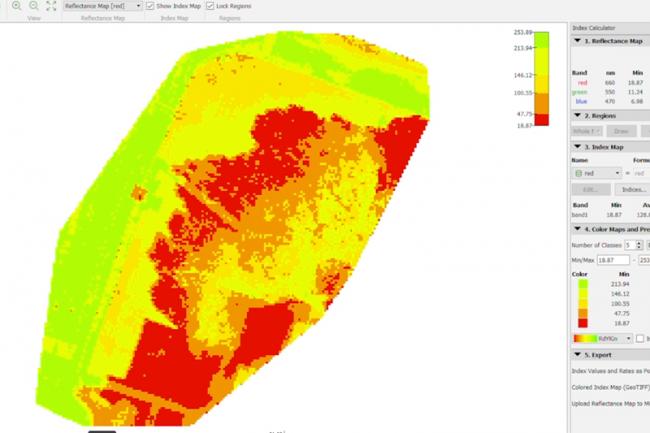Collapse the 2. Regions section
Screen dimensions: 650x433
click(x=578, y=116)
